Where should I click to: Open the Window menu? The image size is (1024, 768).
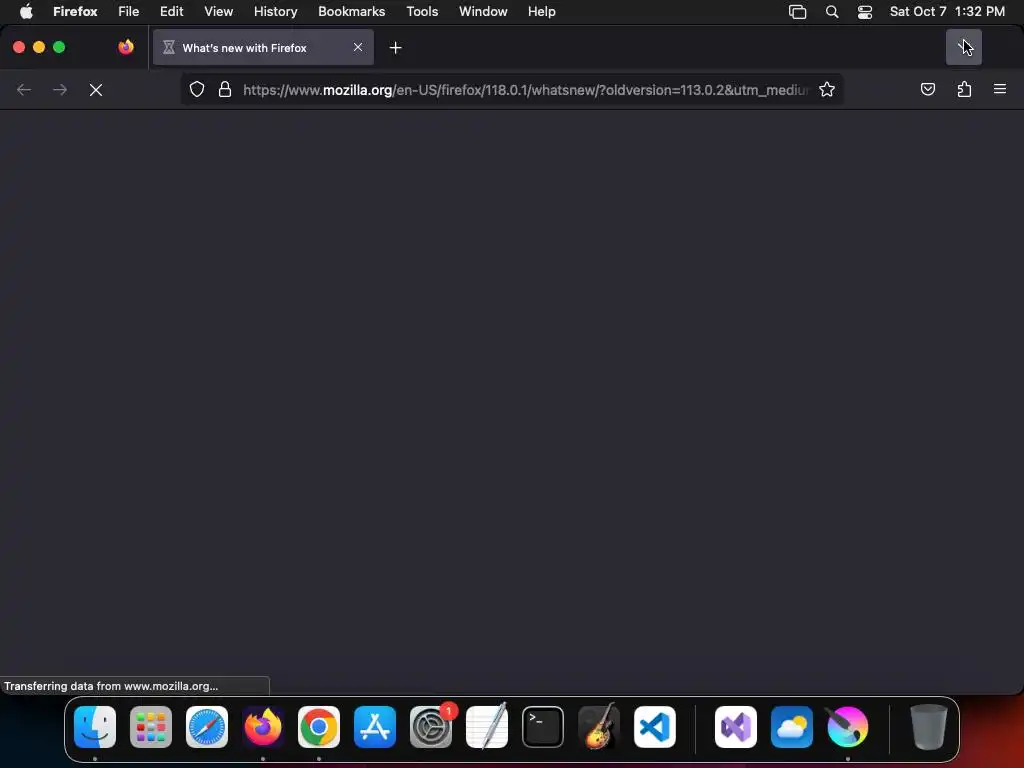[x=483, y=12]
